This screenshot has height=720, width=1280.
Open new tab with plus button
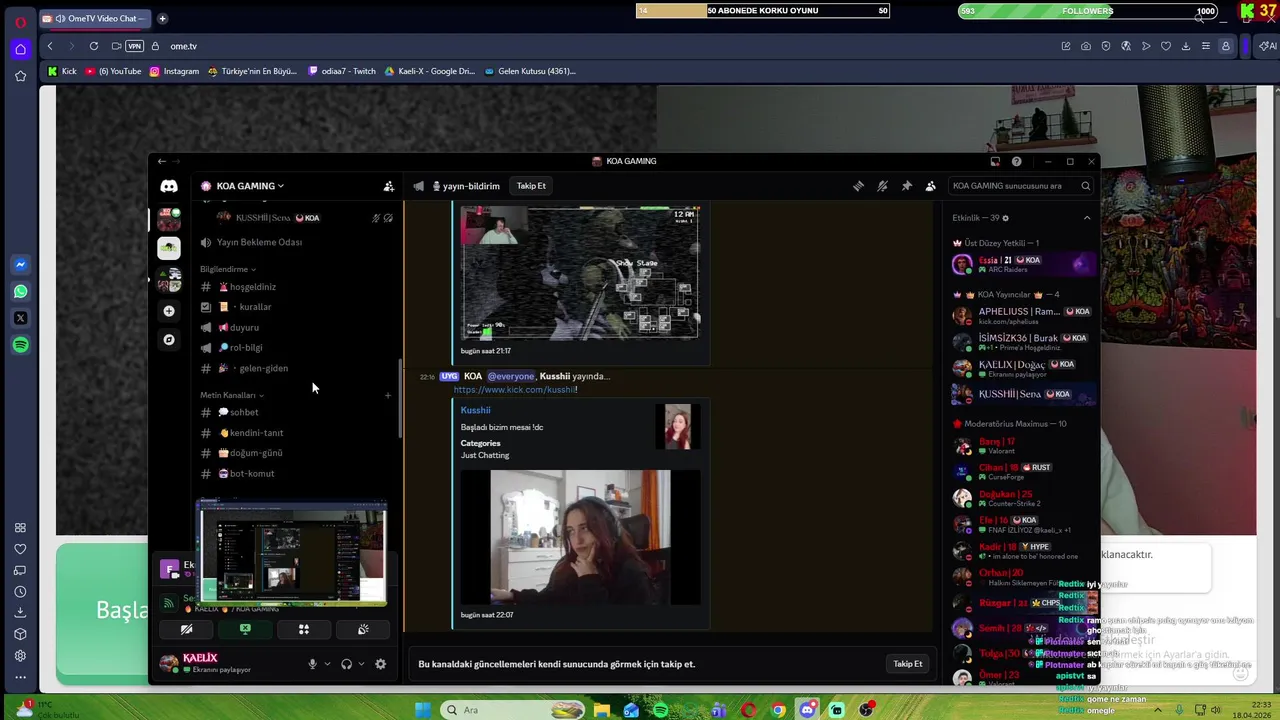click(162, 18)
